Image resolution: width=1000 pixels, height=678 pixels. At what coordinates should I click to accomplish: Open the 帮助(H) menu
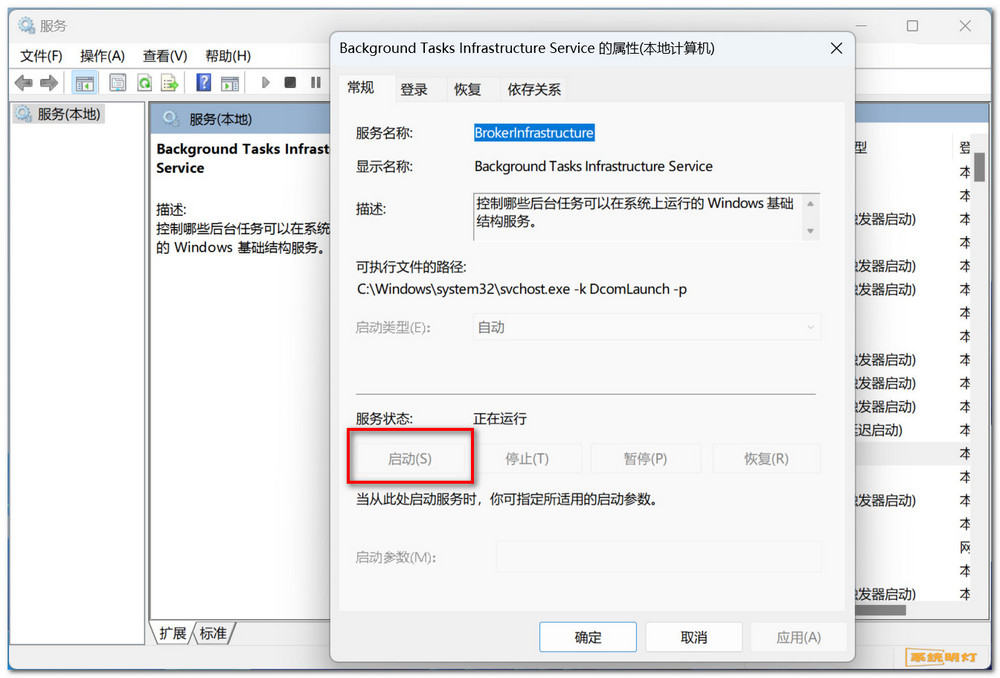(228, 56)
